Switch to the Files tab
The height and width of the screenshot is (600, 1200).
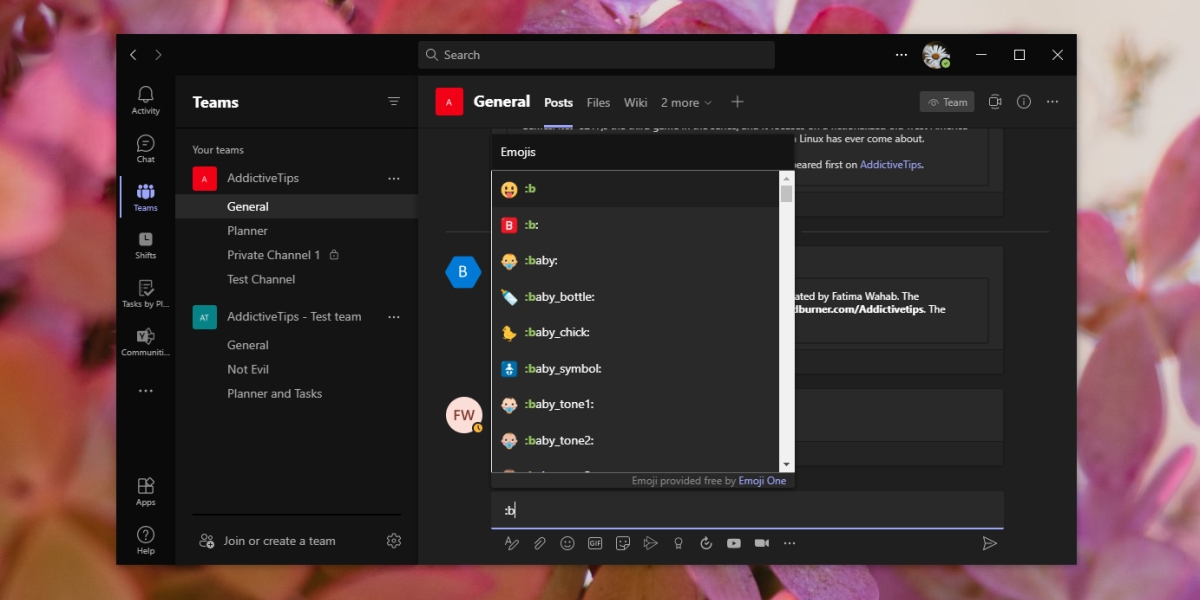(598, 102)
